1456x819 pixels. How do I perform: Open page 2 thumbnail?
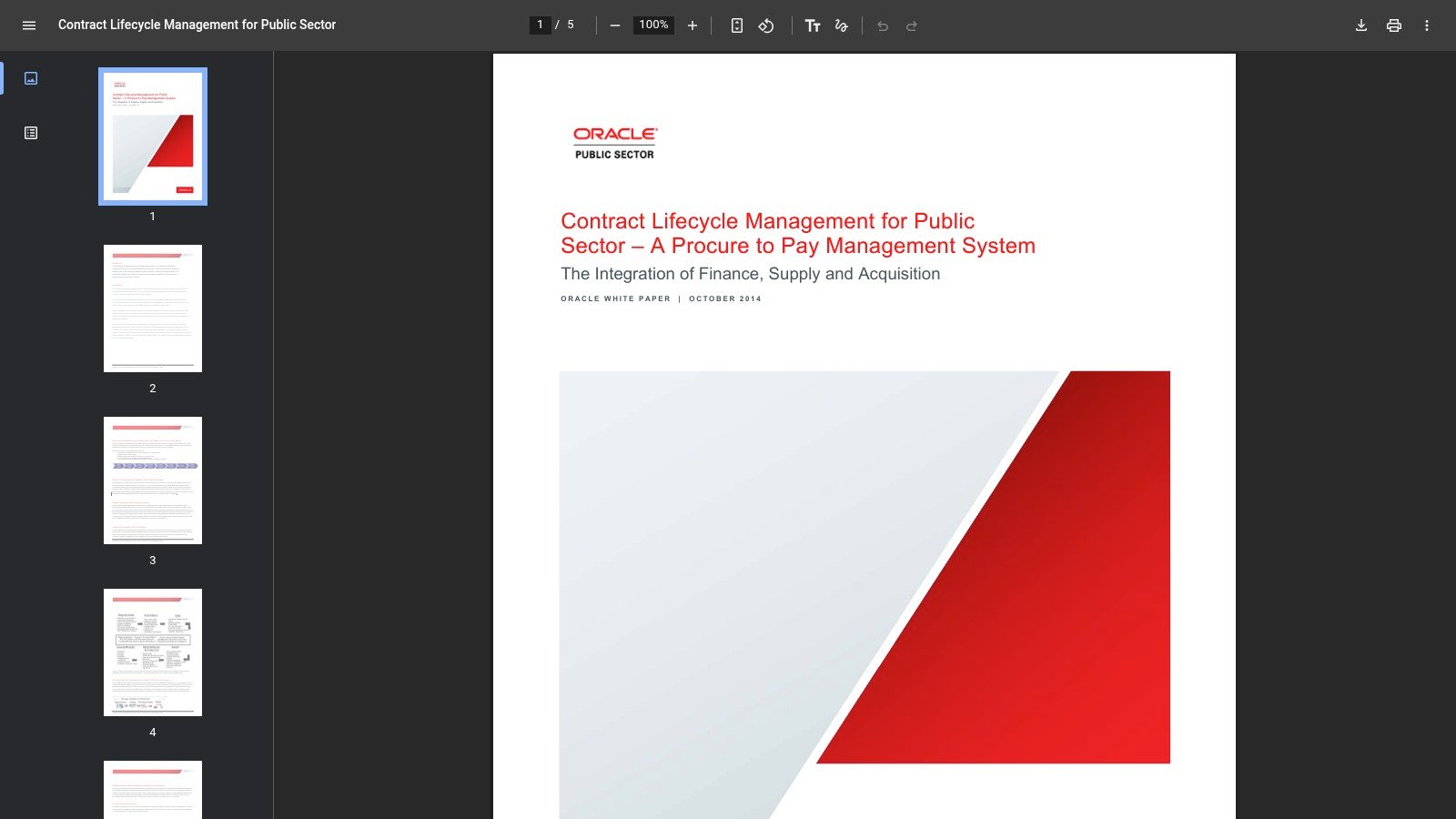[153, 308]
